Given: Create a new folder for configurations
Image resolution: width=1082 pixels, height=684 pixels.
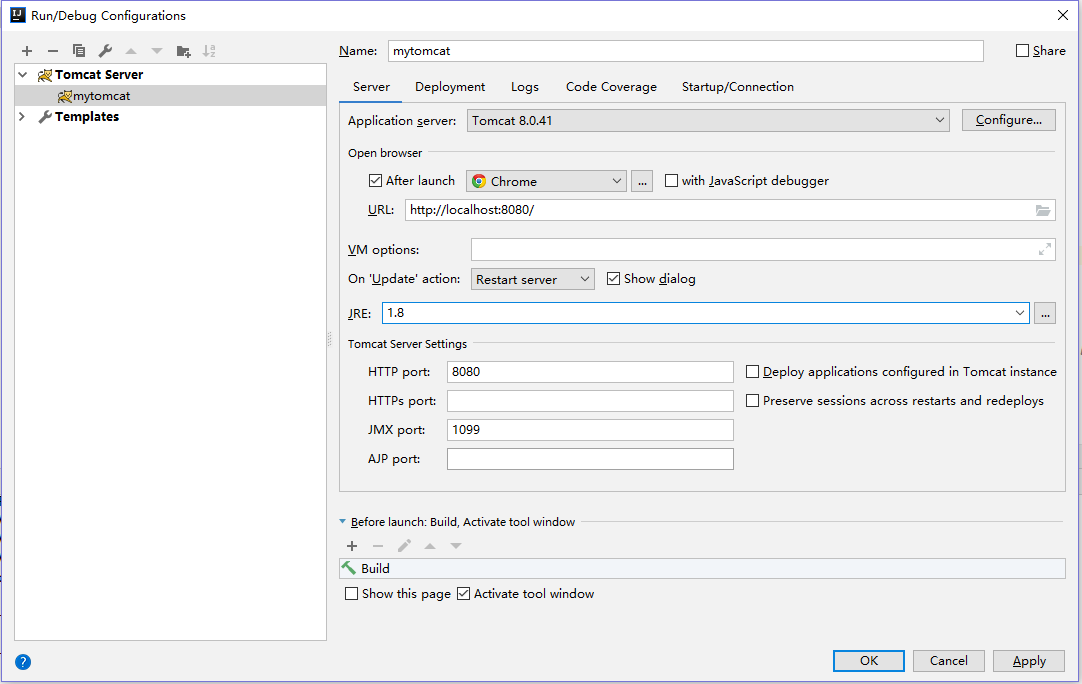Looking at the screenshot, I should [x=184, y=50].
